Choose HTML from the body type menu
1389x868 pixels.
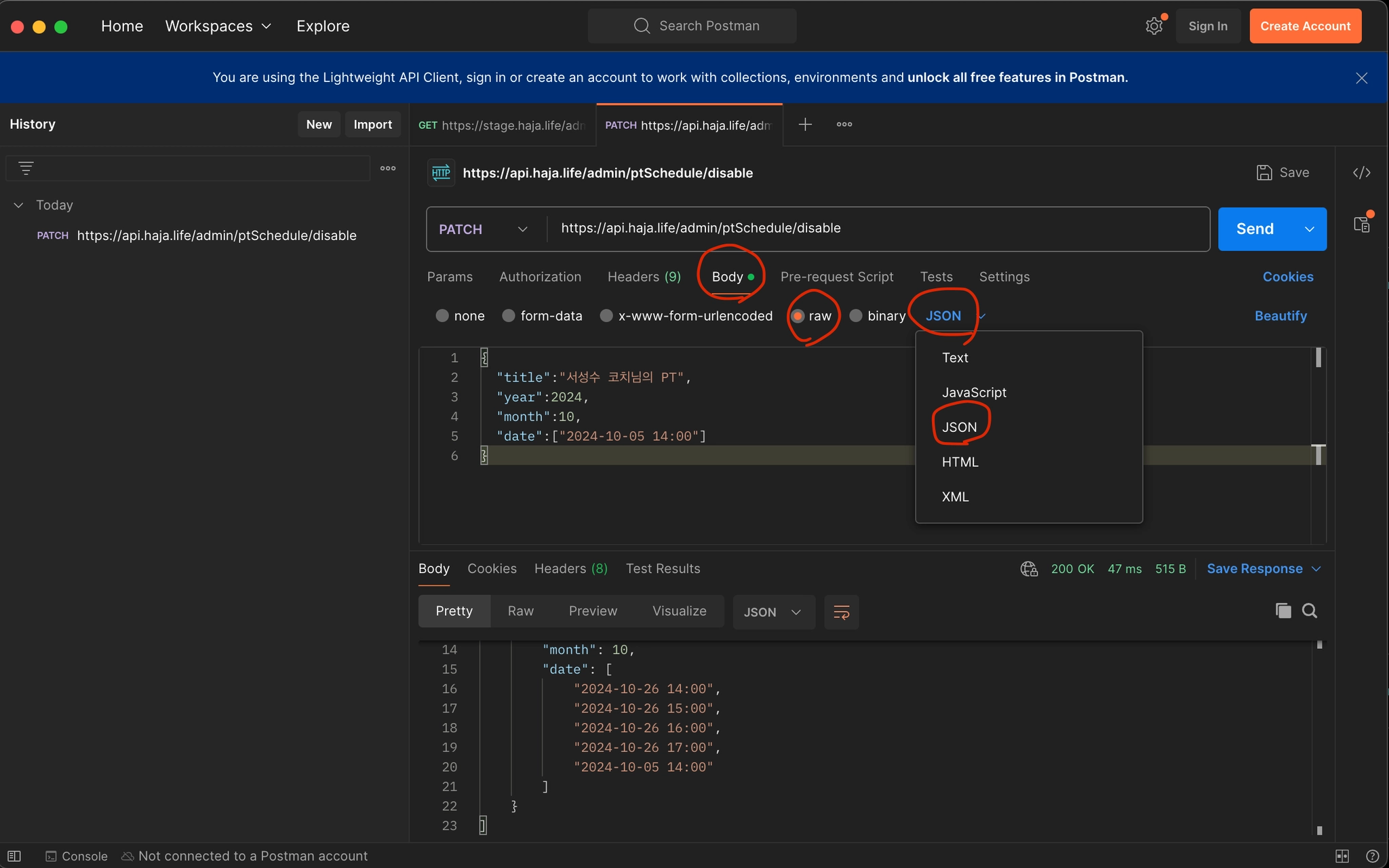(960, 462)
